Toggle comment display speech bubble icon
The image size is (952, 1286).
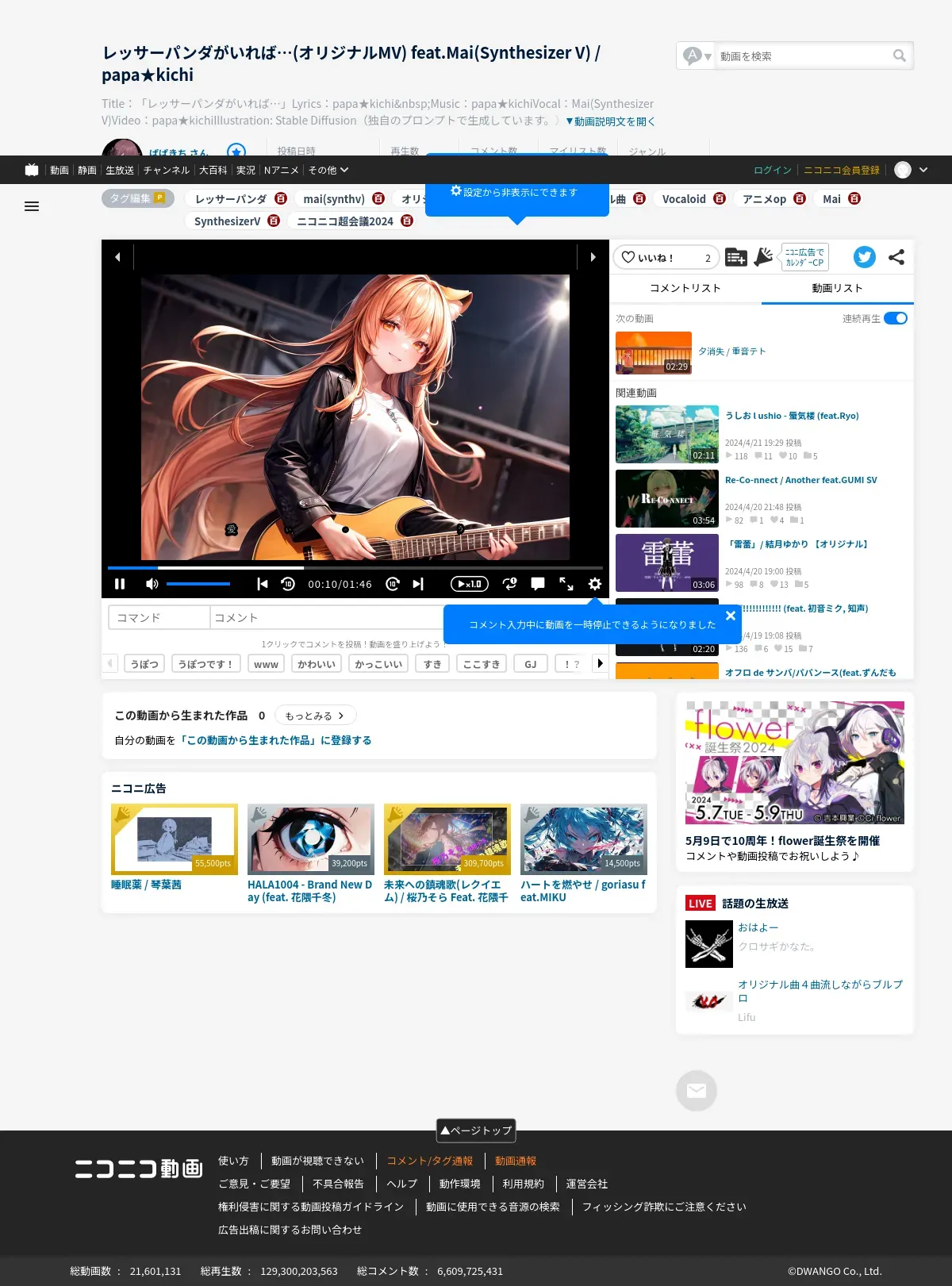tap(538, 584)
